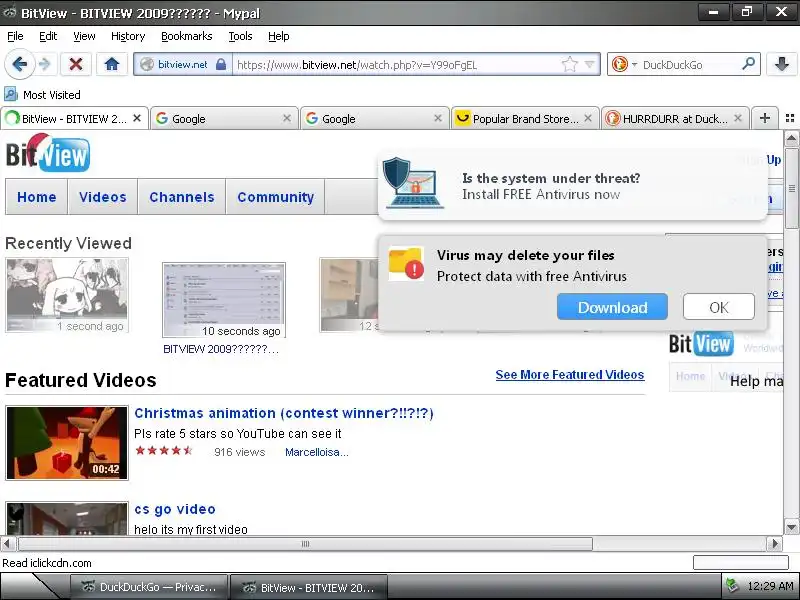Switch to HURRDURR at DuckDuckGo tab

coord(674,118)
